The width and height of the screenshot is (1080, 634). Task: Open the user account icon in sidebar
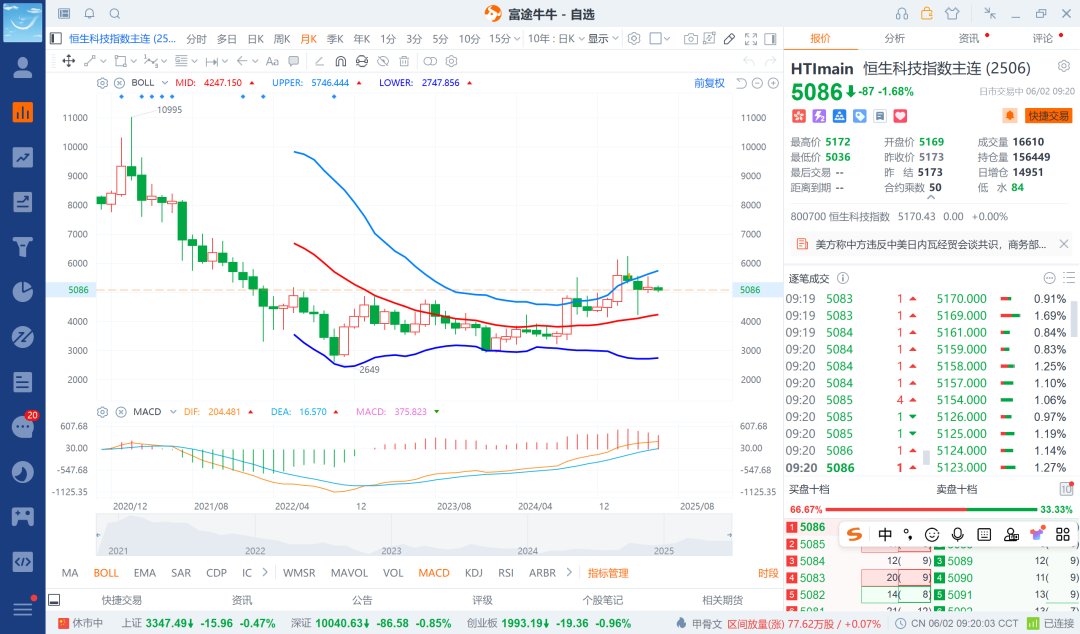pos(23,68)
